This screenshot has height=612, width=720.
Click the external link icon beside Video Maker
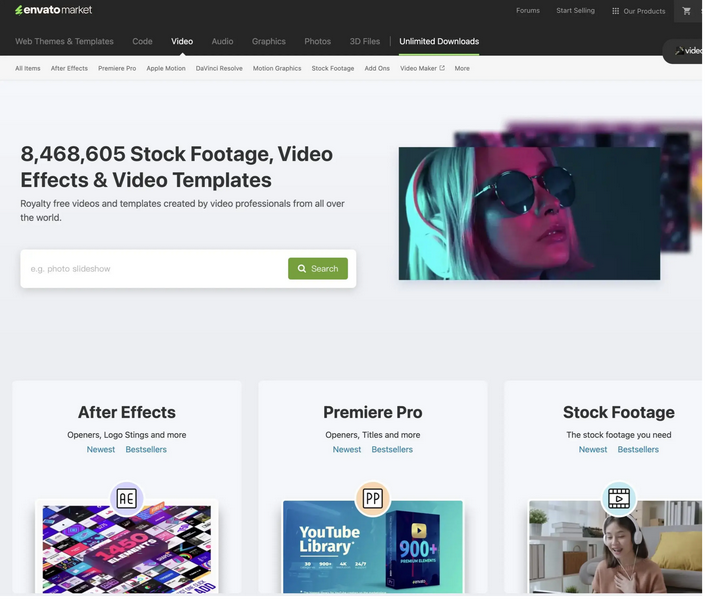tap(442, 68)
